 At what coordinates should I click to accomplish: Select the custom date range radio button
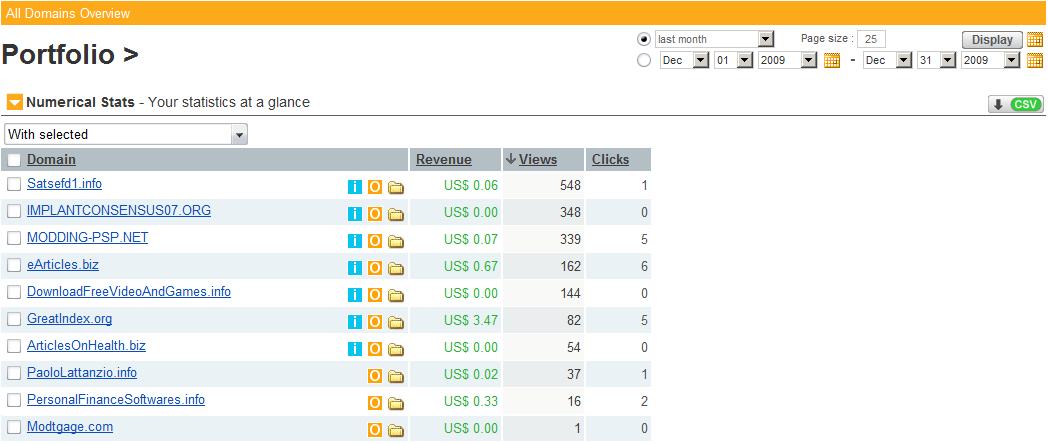click(644, 61)
